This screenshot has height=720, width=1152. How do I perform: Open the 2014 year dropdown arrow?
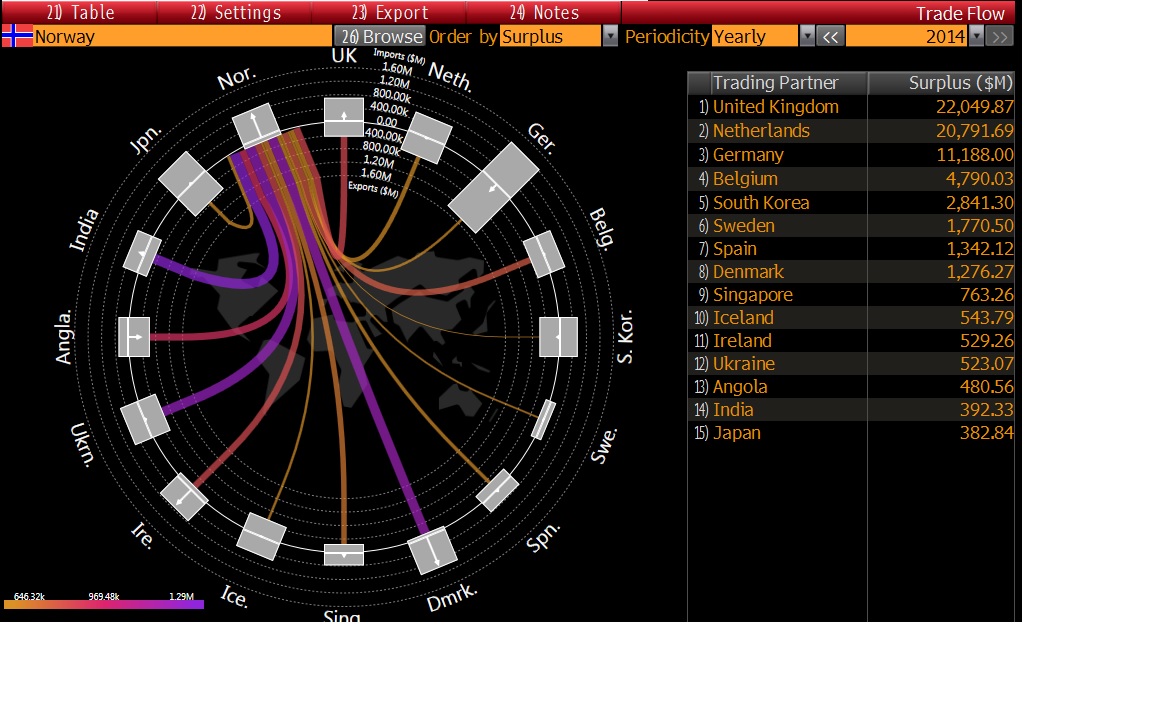point(977,37)
